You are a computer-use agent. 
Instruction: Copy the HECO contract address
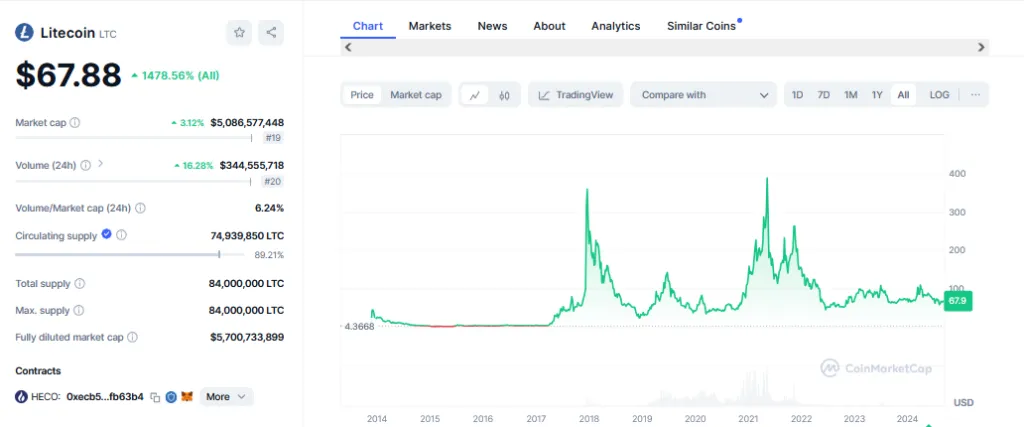[x=155, y=397]
